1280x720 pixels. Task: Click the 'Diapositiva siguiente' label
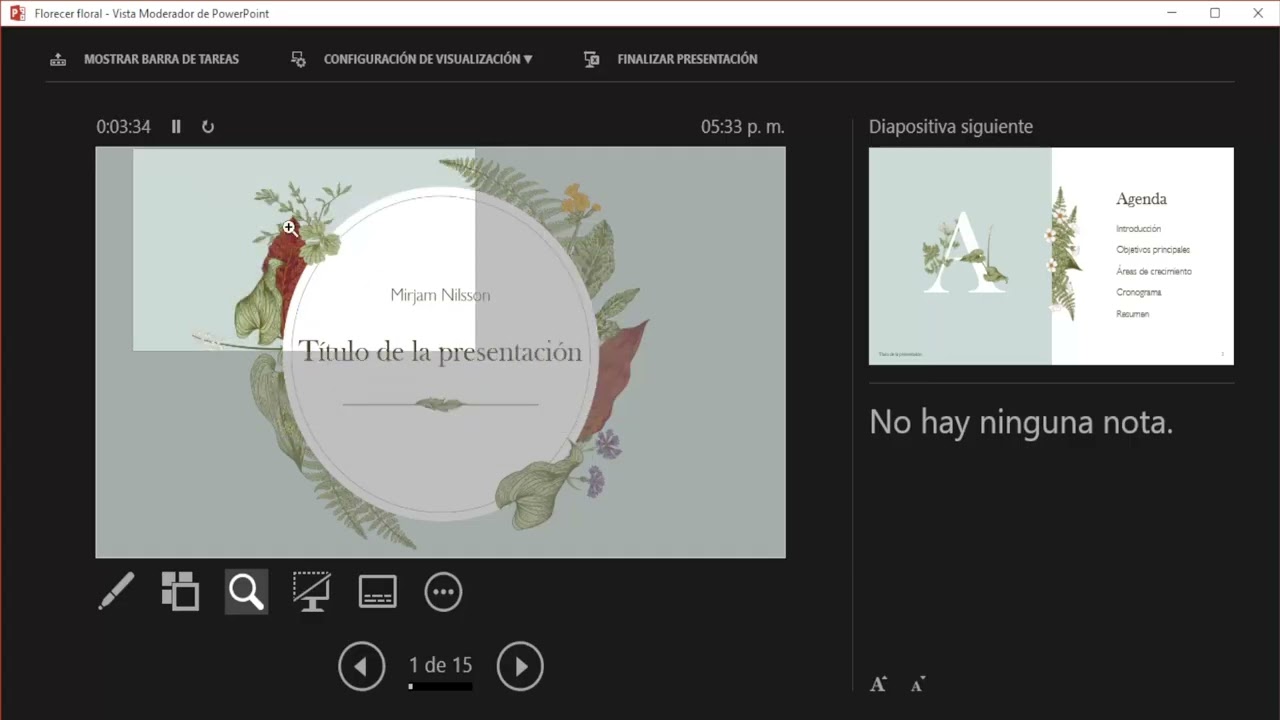coord(951,127)
